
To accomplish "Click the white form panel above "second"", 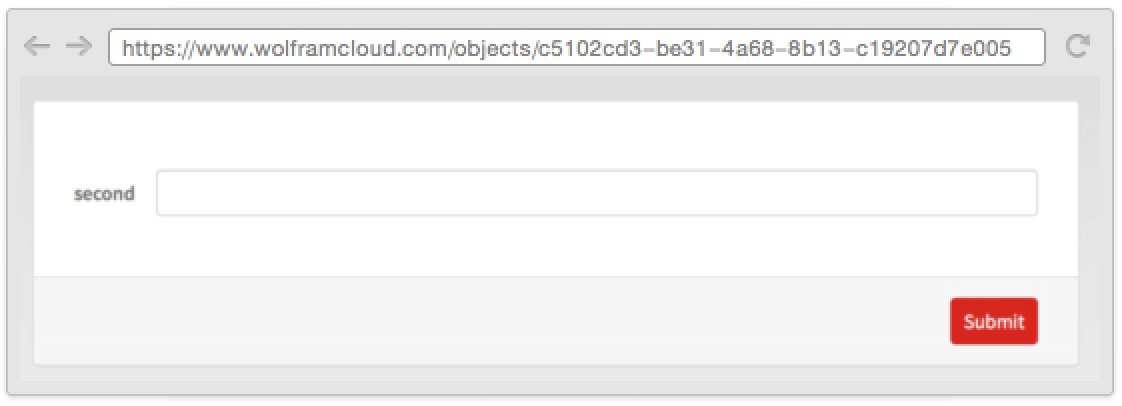I will pyautogui.click(x=556, y=136).
